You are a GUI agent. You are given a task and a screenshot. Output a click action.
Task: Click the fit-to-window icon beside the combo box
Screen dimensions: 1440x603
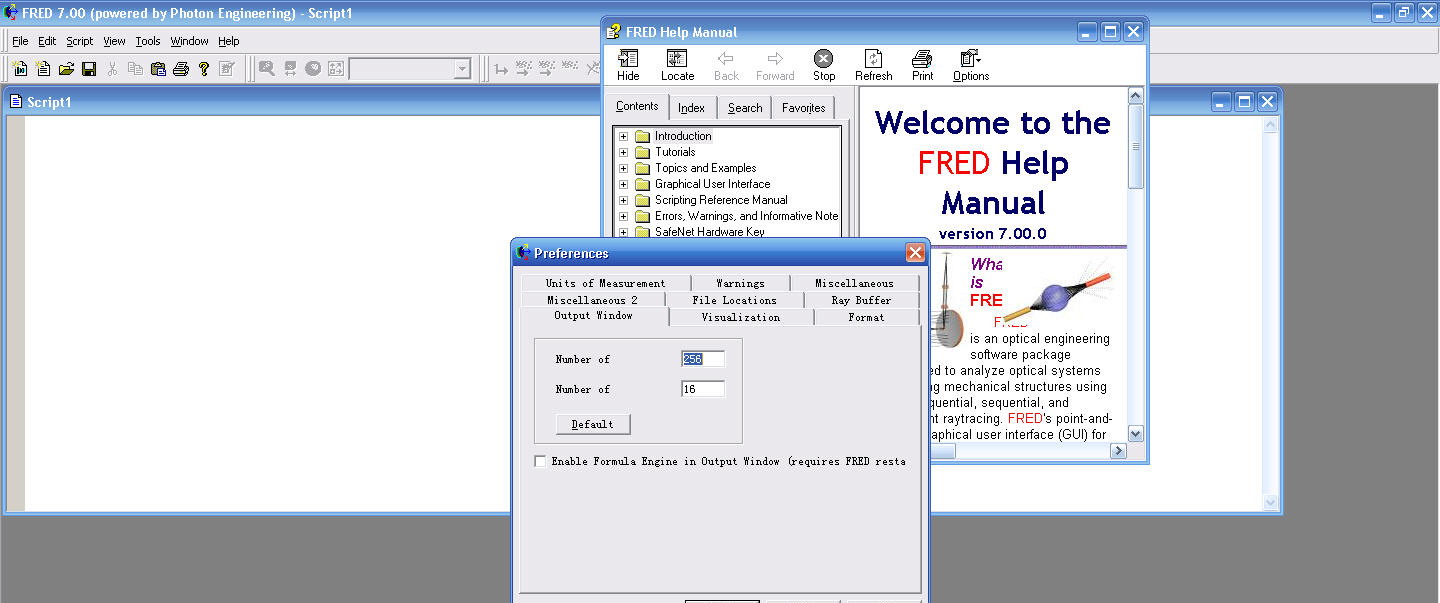336,69
